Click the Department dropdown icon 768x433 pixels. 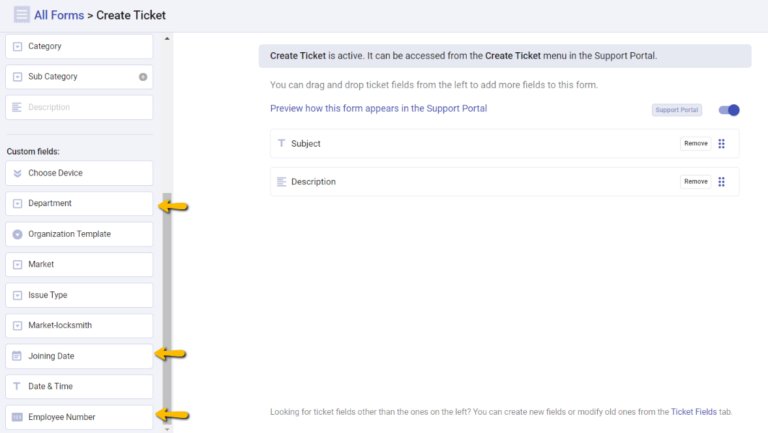[x=18, y=204]
